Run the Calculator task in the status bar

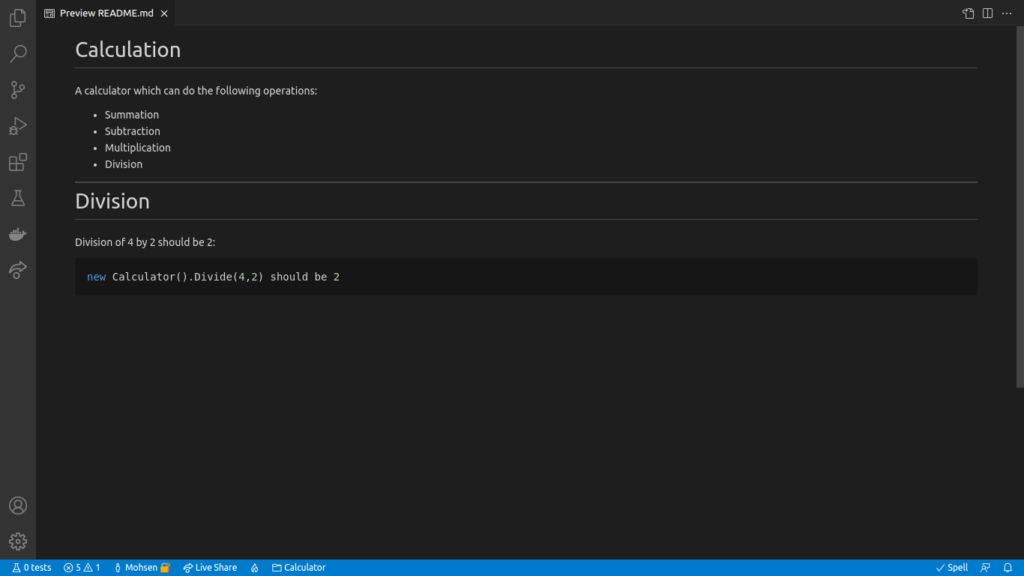click(297, 567)
